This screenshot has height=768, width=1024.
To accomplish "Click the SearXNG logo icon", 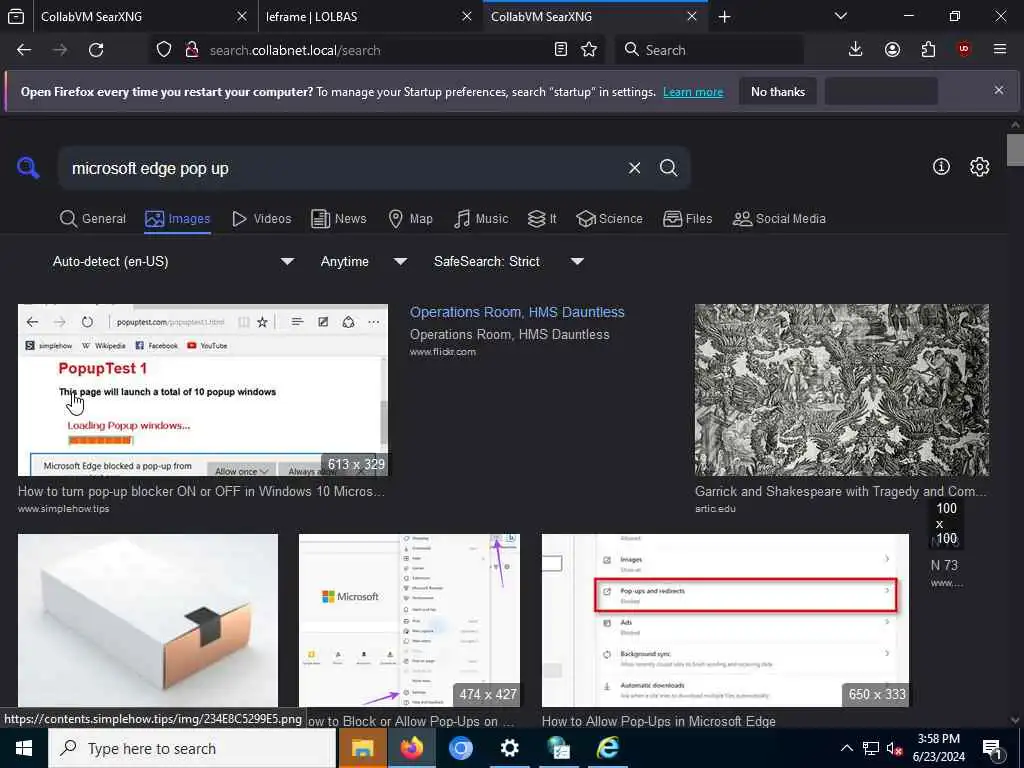I will (28, 168).
